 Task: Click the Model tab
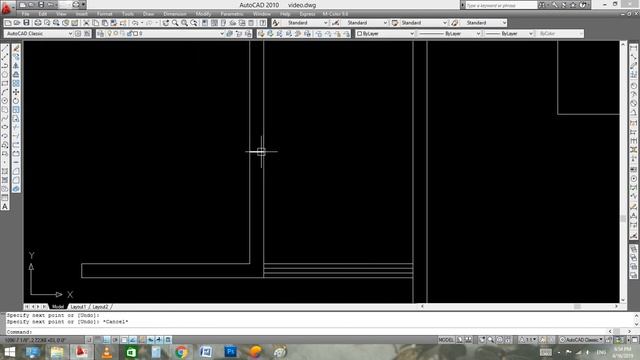(x=58, y=307)
